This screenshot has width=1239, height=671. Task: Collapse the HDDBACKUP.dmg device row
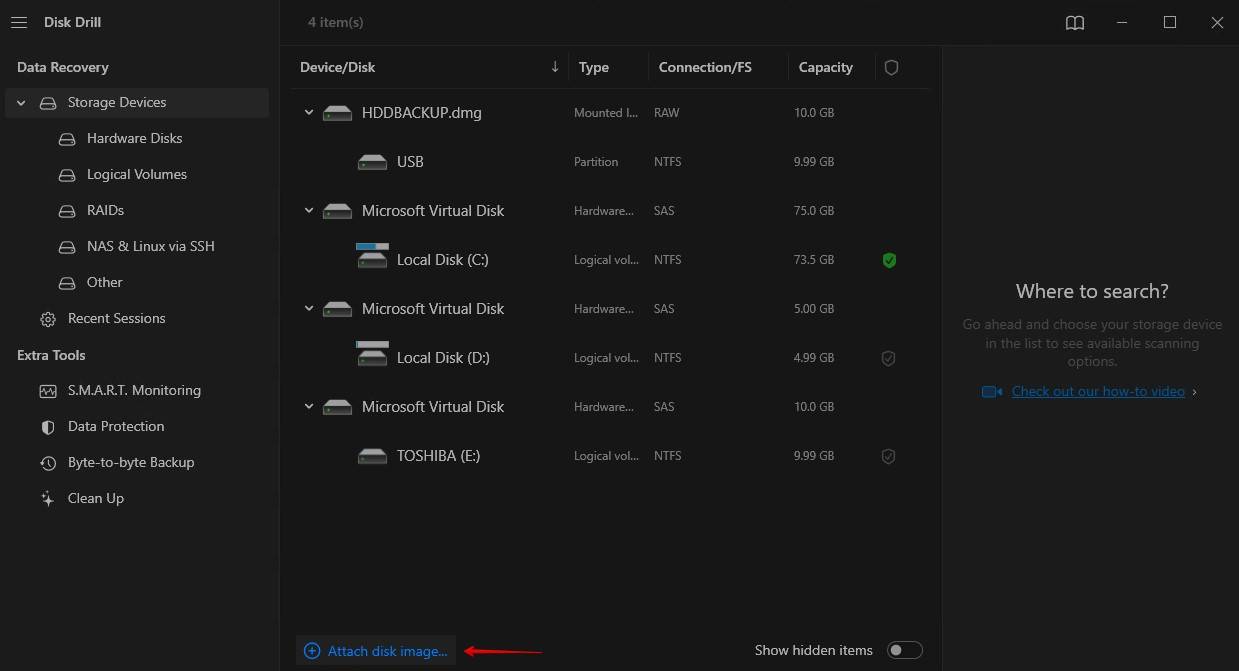(309, 113)
